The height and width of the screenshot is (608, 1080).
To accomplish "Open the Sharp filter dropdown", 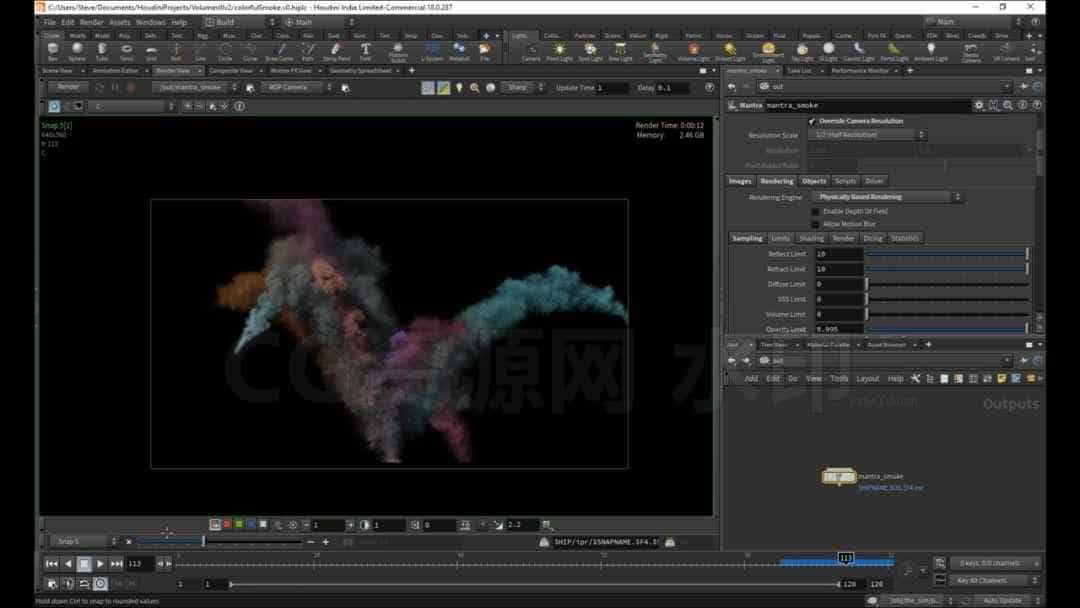I will [523, 87].
